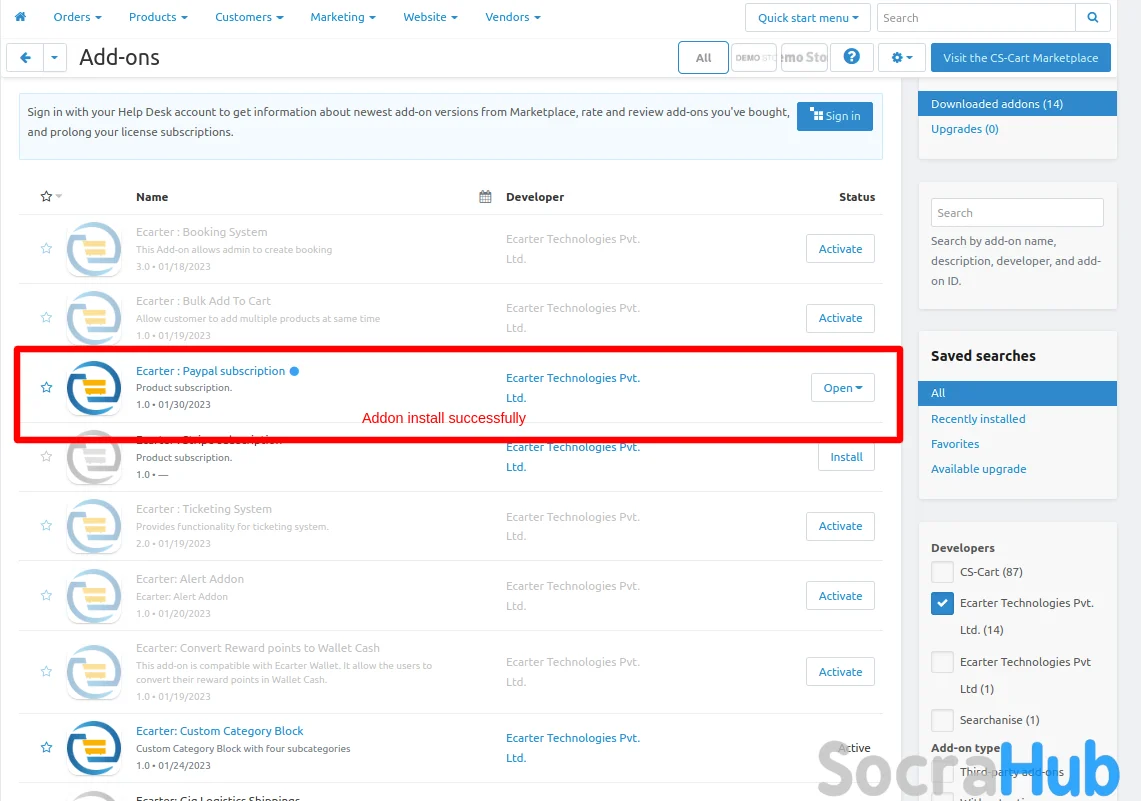Select the All storefronts button
Viewport: 1141px width, 801px height.
703,57
